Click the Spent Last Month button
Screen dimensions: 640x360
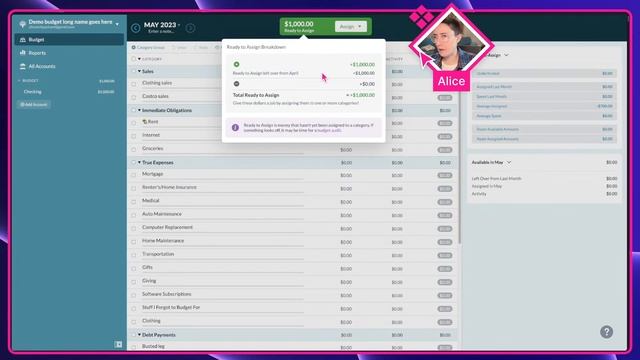[544, 96]
